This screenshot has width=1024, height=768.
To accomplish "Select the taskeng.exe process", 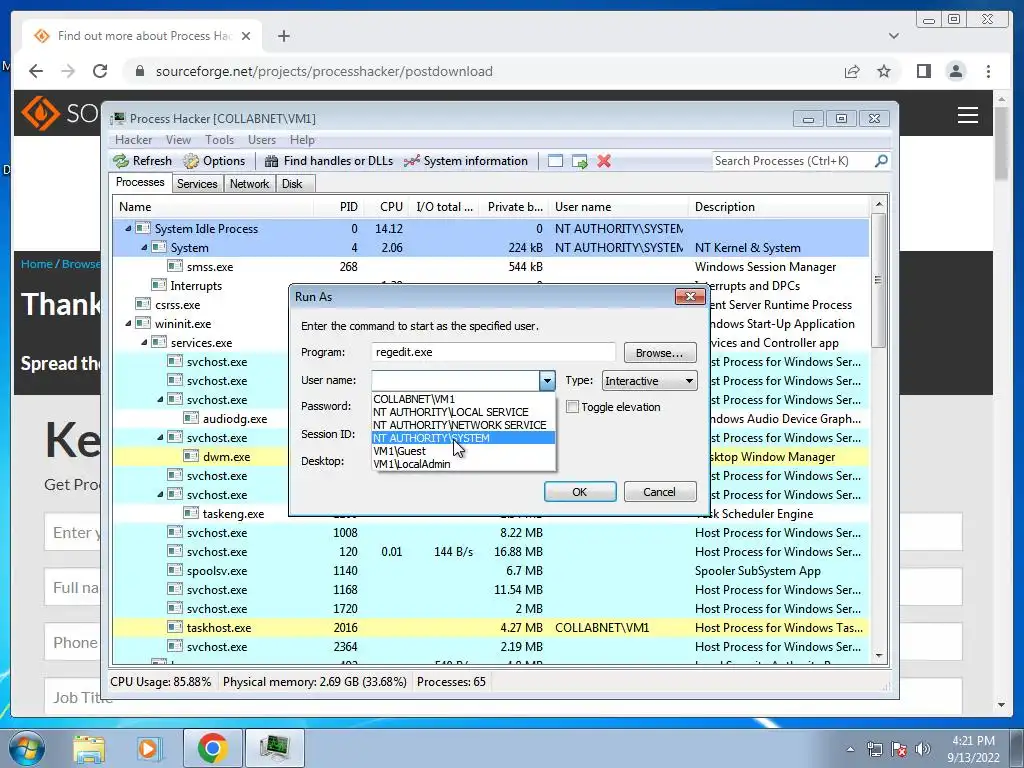I will tap(200, 514).
